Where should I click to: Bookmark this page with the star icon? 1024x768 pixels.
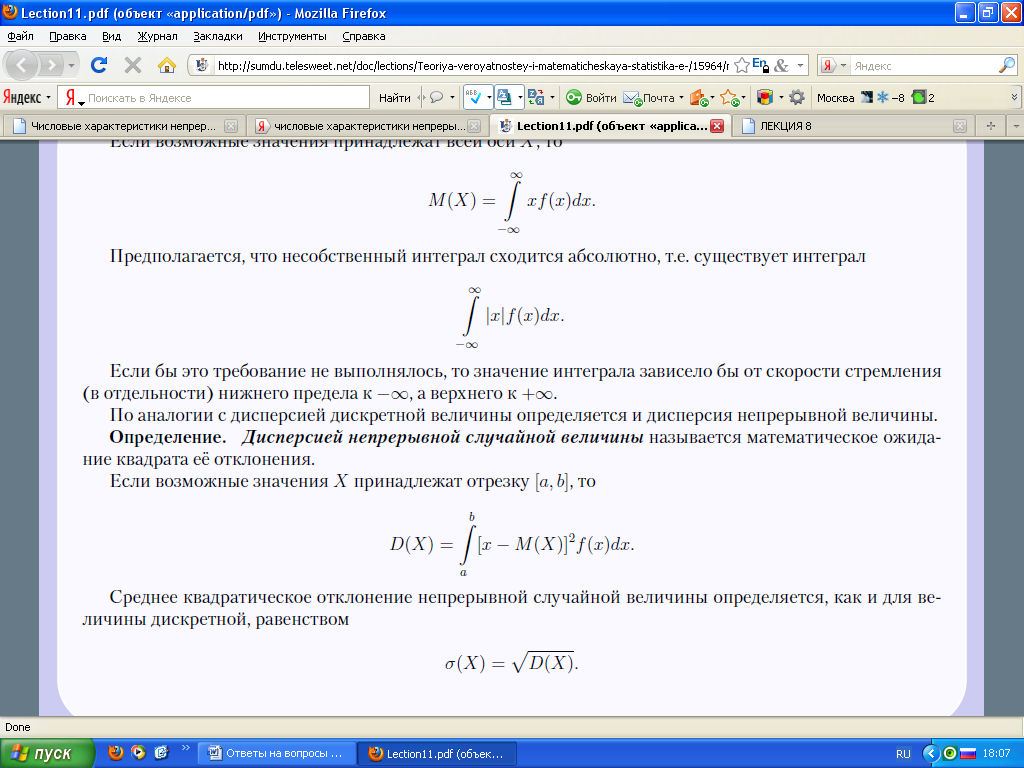point(741,65)
